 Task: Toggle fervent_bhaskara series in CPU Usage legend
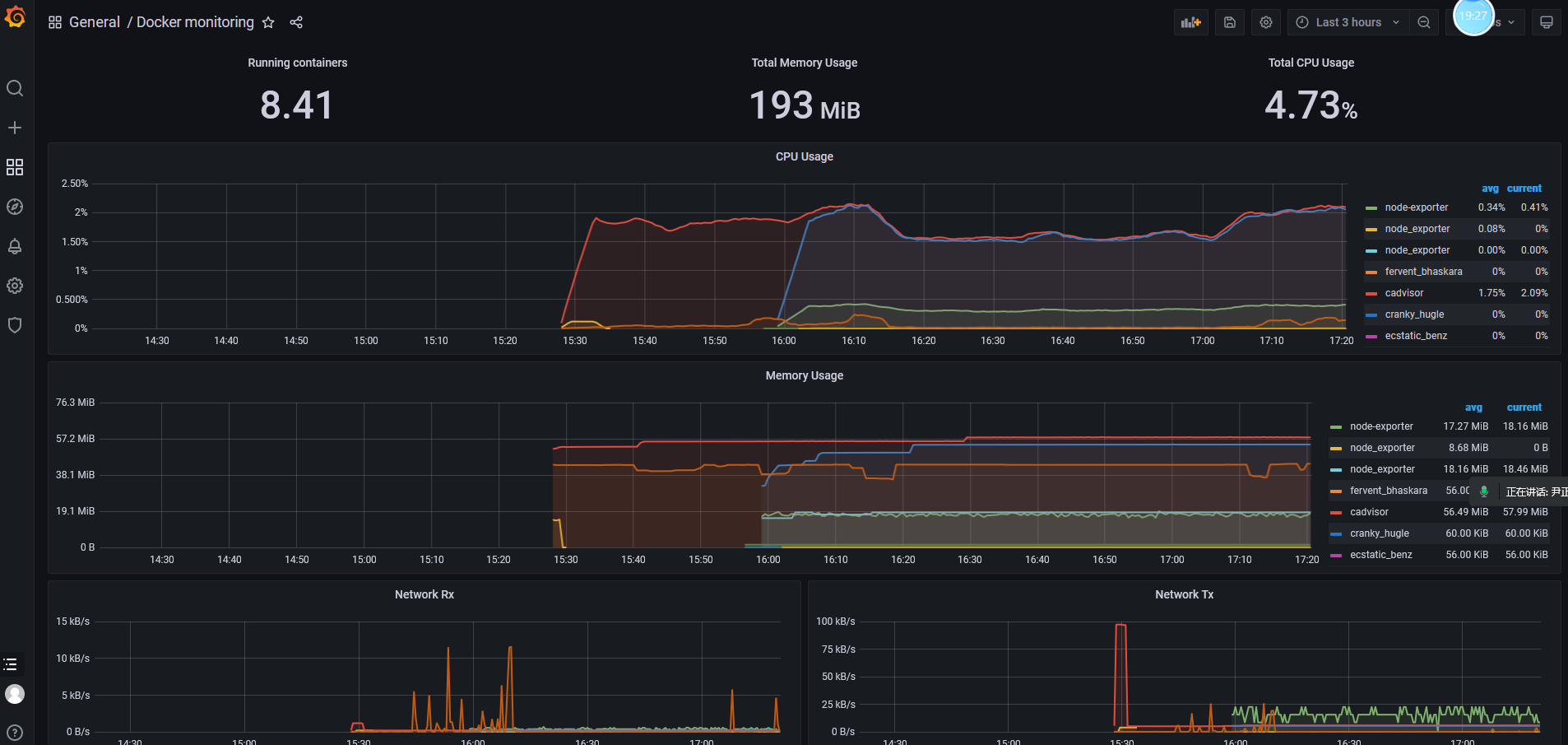(1423, 272)
